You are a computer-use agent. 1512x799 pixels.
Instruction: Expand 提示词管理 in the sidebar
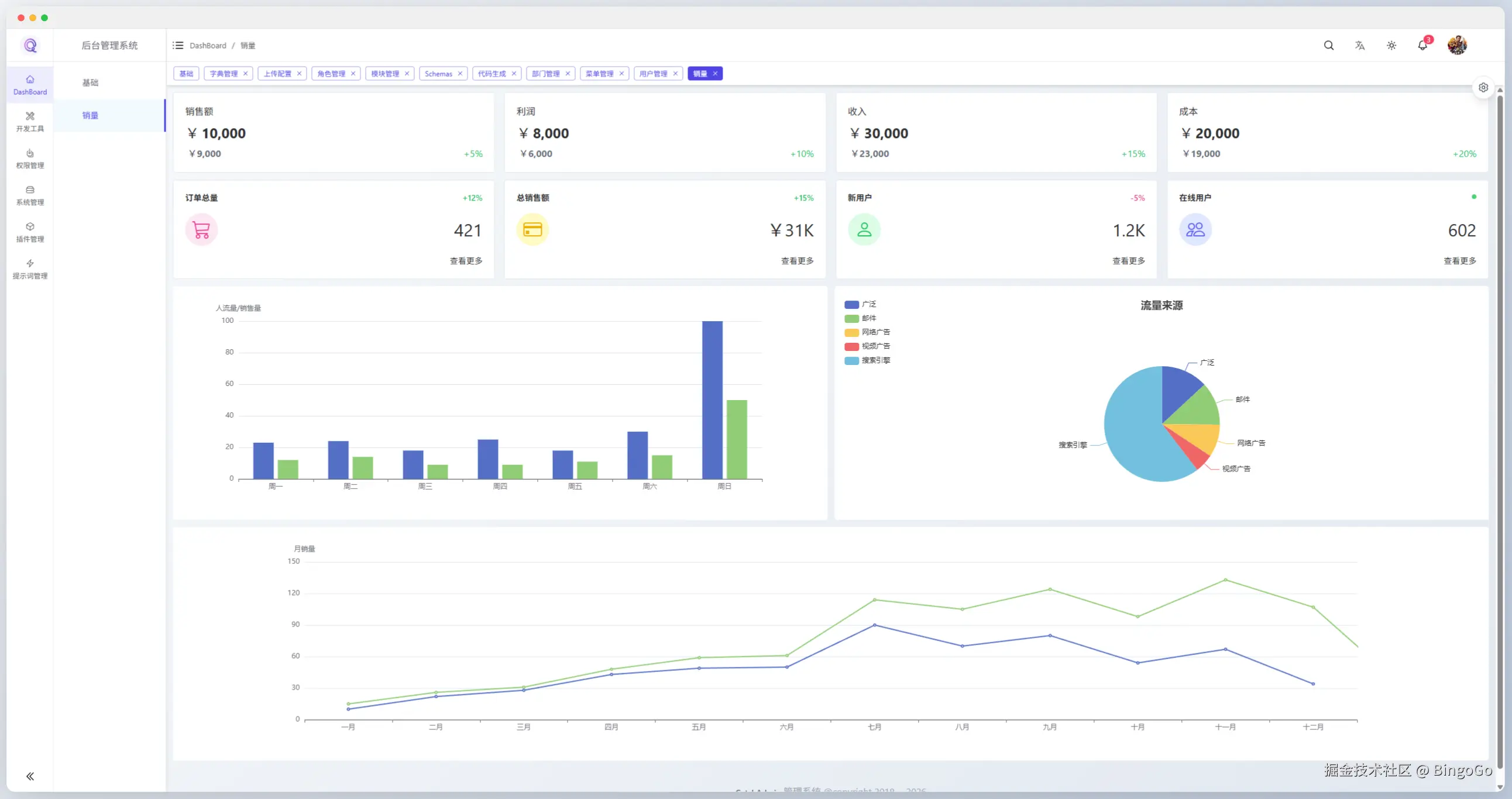[x=30, y=269]
